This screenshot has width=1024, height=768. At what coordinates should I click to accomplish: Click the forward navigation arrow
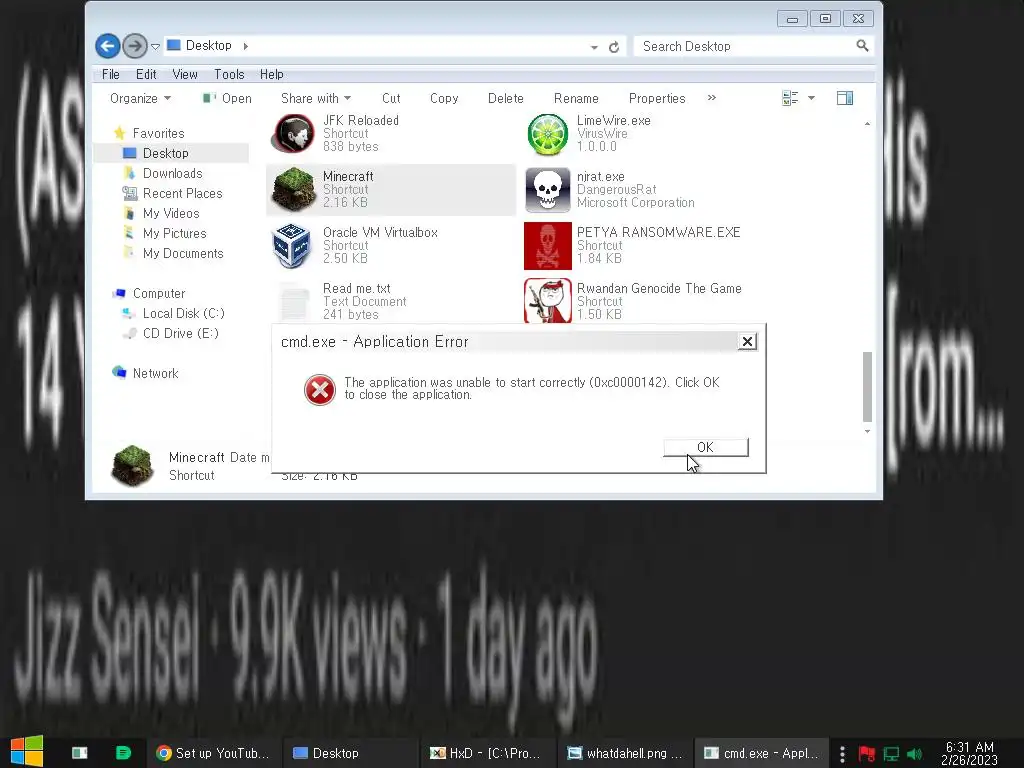click(135, 46)
